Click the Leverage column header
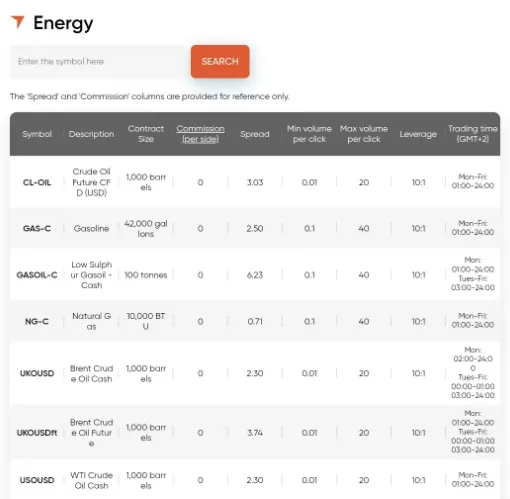The width and height of the screenshot is (510, 499). [x=418, y=134]
